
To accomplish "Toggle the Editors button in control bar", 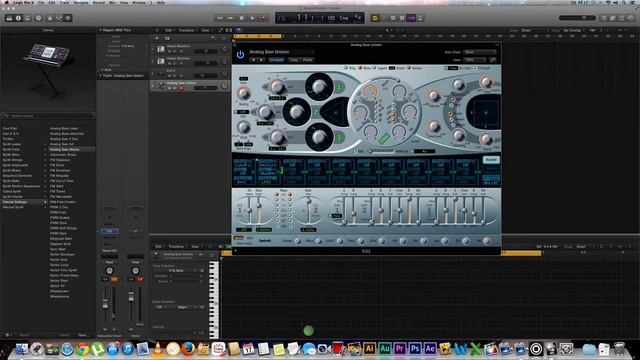I will [68, 18].
